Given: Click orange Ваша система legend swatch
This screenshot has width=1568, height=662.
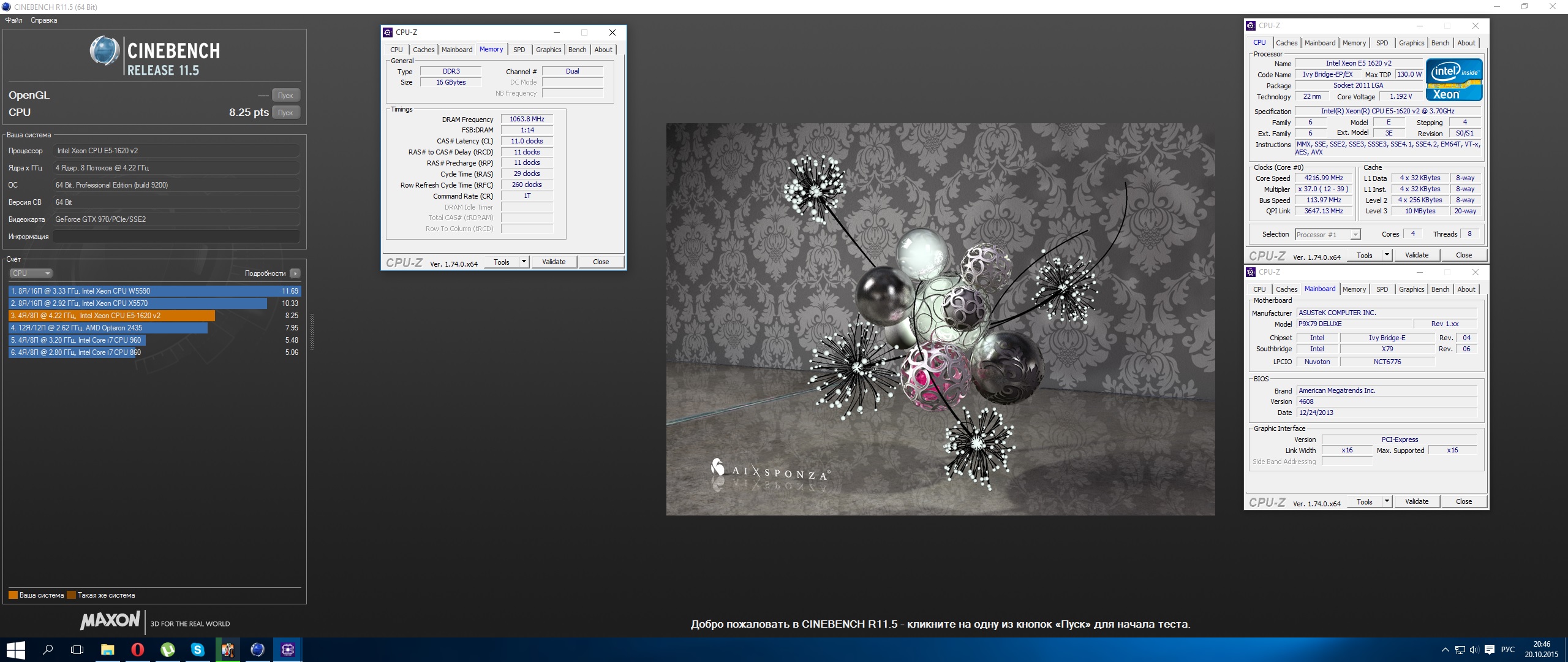Looking at the screenshot, I should pos(13,595).
